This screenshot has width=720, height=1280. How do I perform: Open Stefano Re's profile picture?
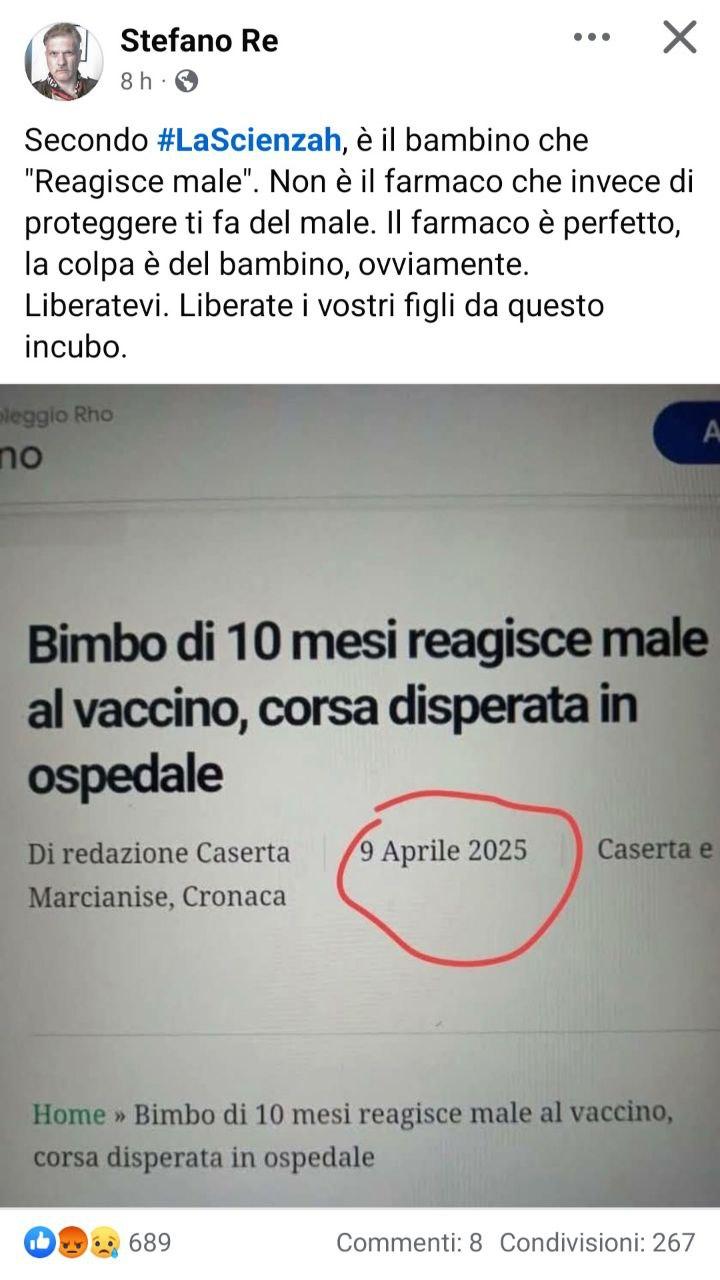(x=64, y=60)
